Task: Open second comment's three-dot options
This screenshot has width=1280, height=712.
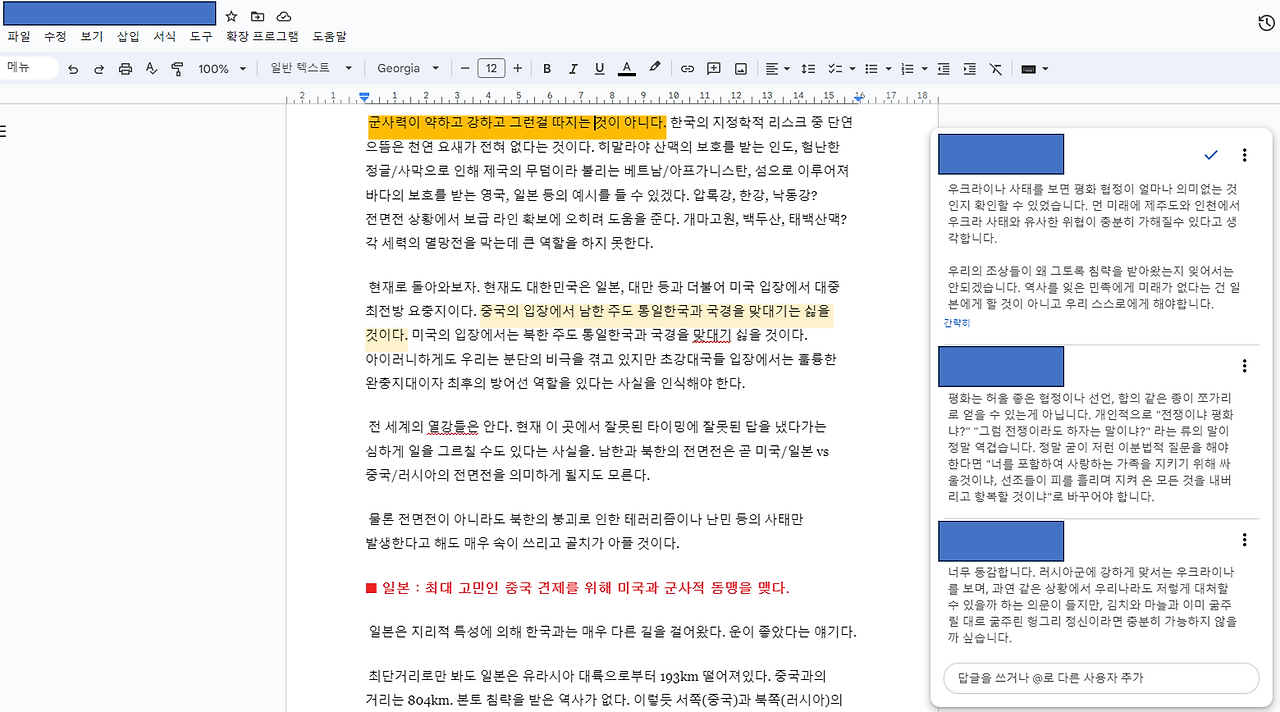Action: click(x=1244, y=366)
